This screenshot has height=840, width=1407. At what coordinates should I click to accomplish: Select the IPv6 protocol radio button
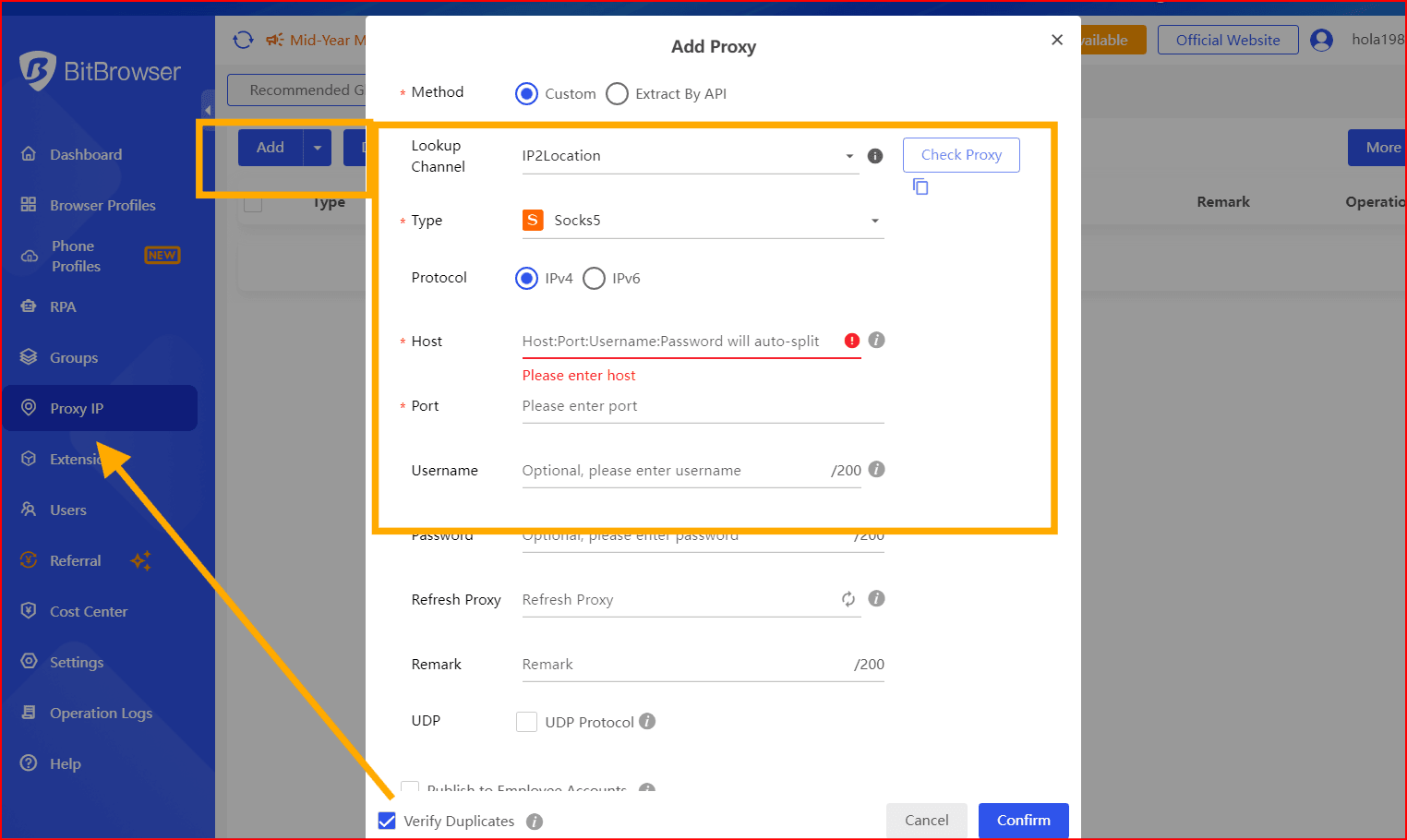[594, 279]
